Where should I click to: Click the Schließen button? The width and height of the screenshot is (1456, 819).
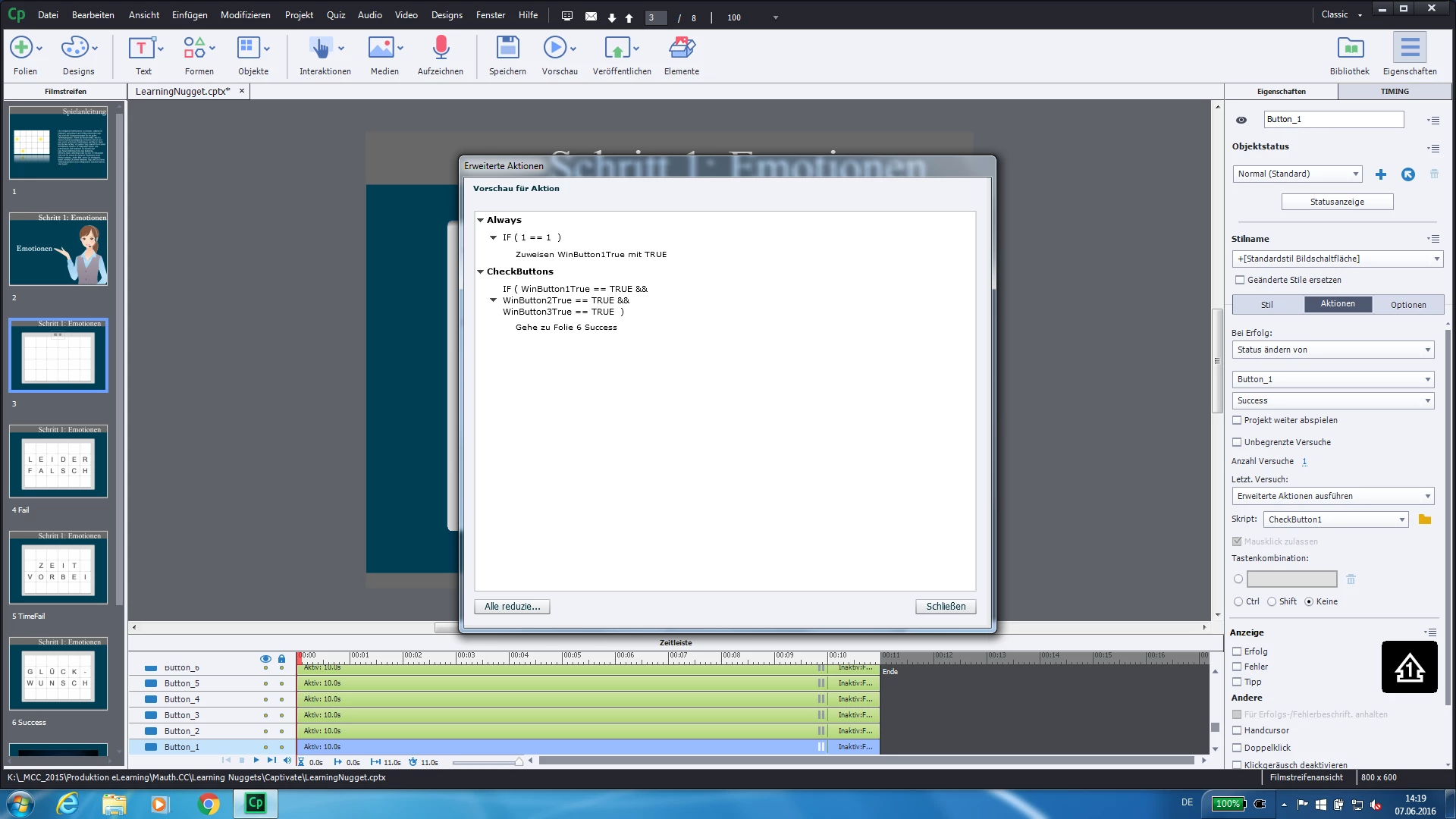tap(945, 607)
